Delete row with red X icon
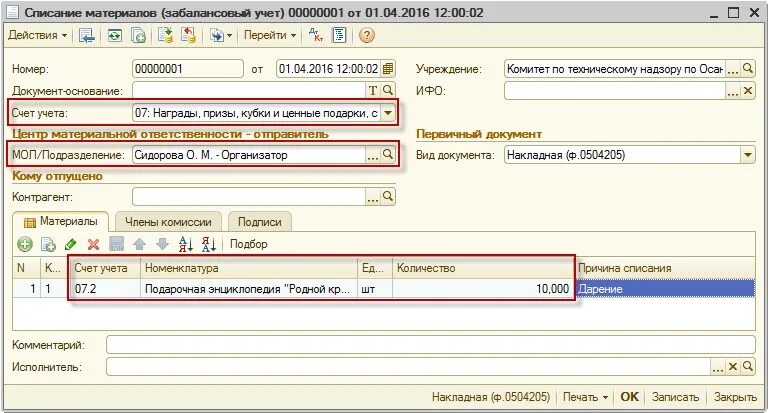 (93, 244)
